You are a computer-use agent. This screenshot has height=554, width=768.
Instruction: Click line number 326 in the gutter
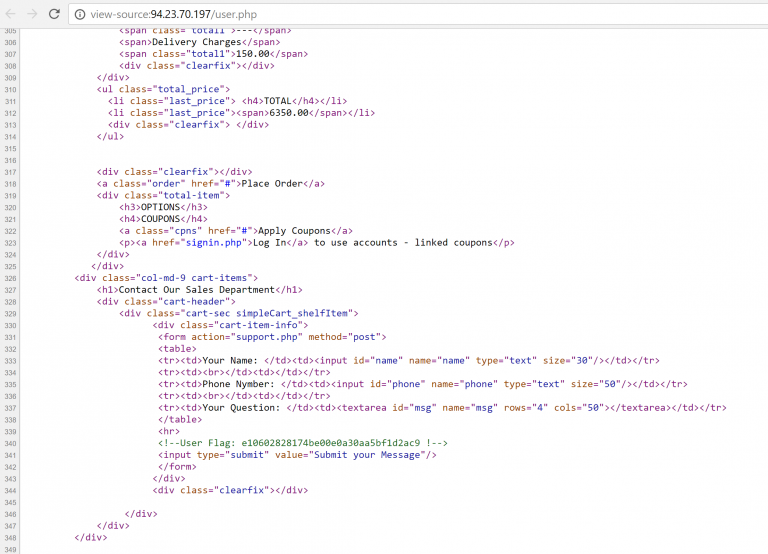[10, 278]
